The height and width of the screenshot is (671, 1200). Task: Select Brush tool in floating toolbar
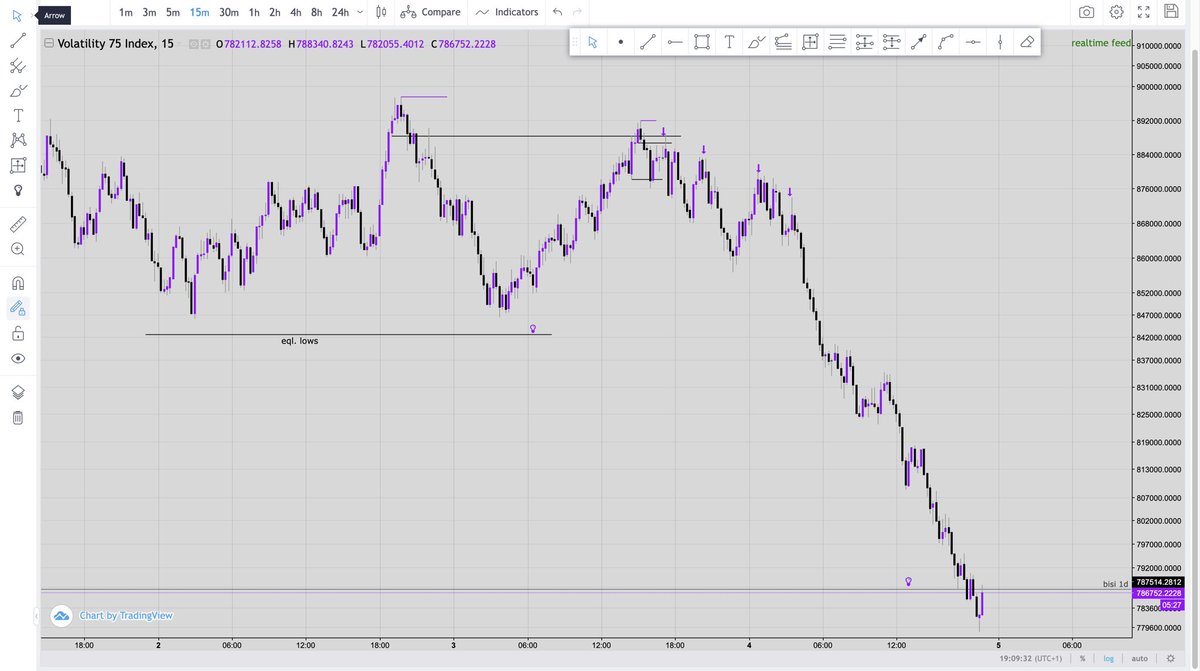756,42
